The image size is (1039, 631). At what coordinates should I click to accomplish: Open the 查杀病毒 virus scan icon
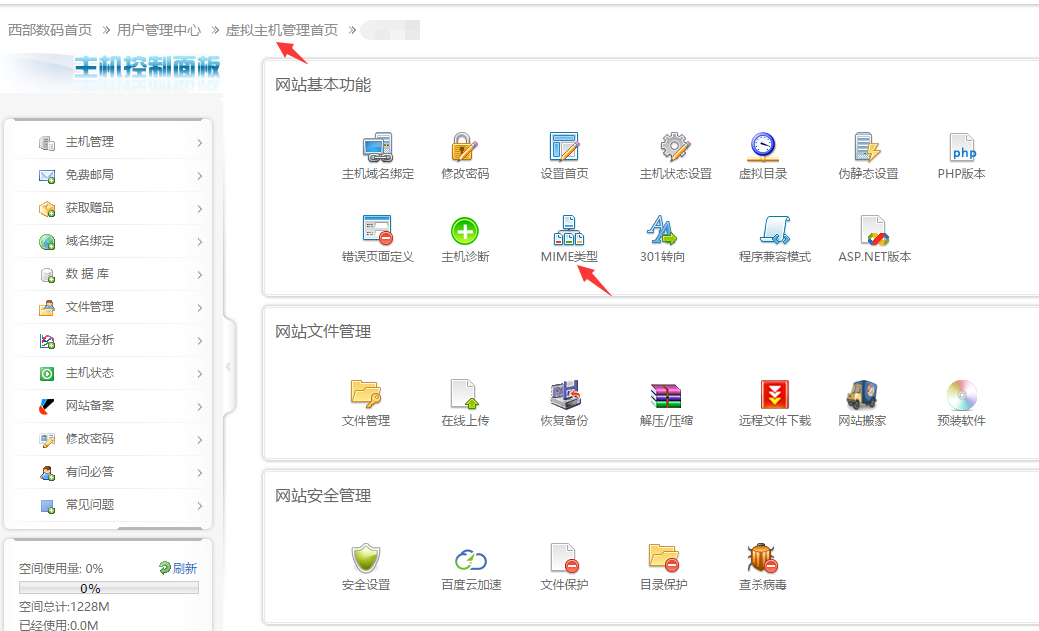[x=762, y=560]
